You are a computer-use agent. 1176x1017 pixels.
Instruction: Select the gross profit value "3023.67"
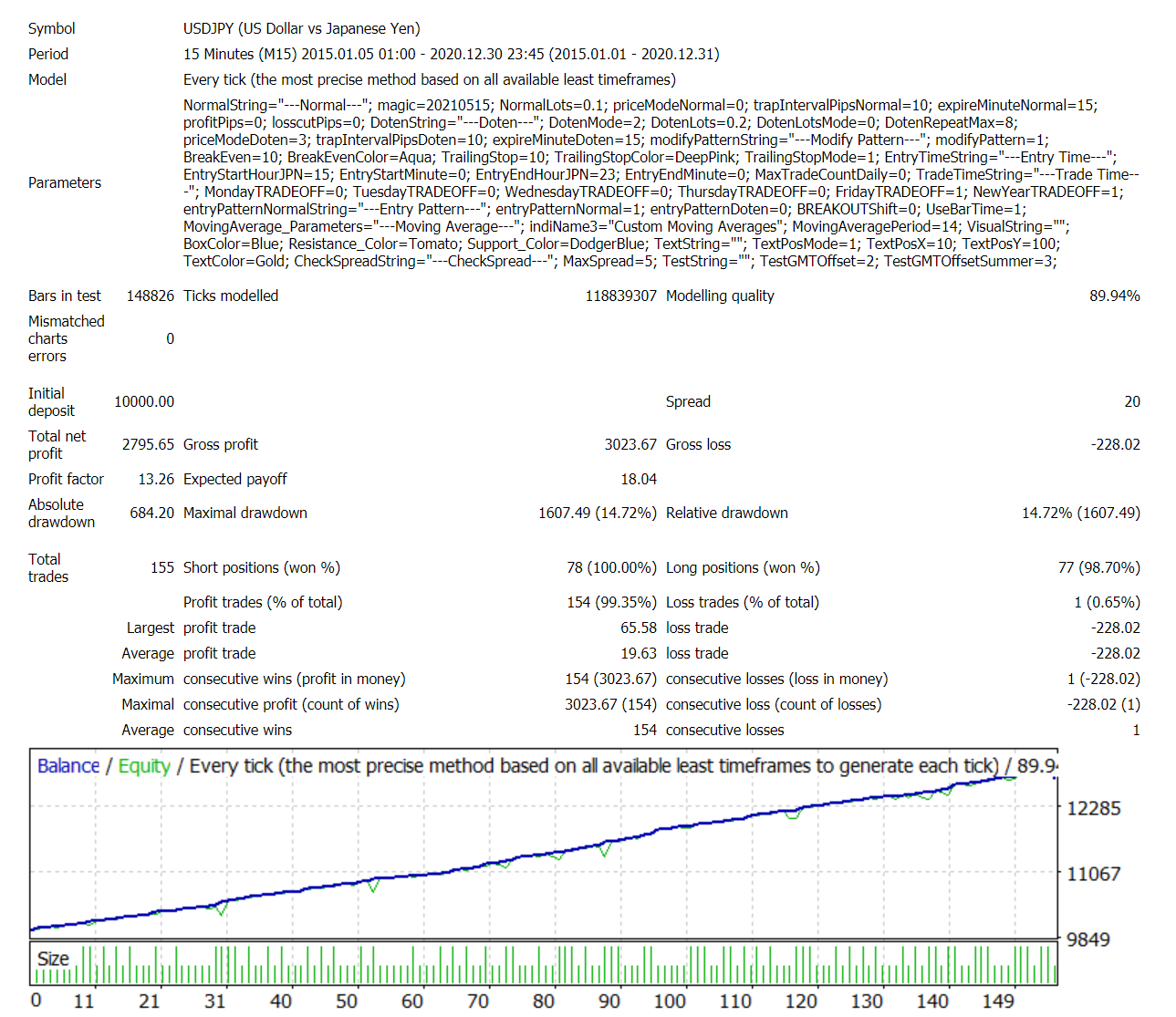(x=630, y=445)
